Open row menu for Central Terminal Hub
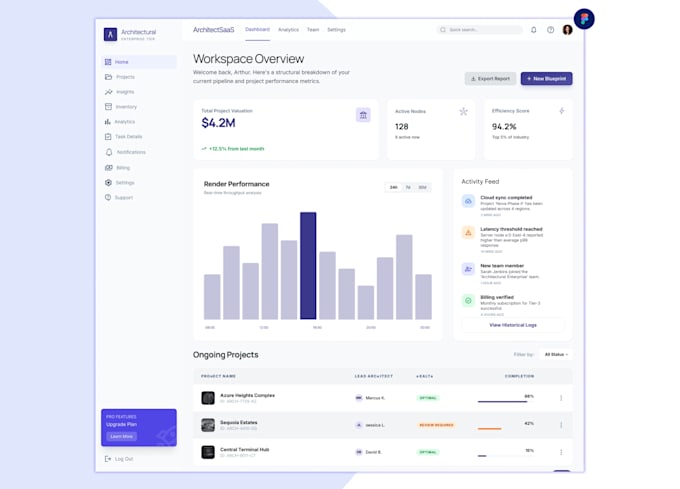 [561, 452]
